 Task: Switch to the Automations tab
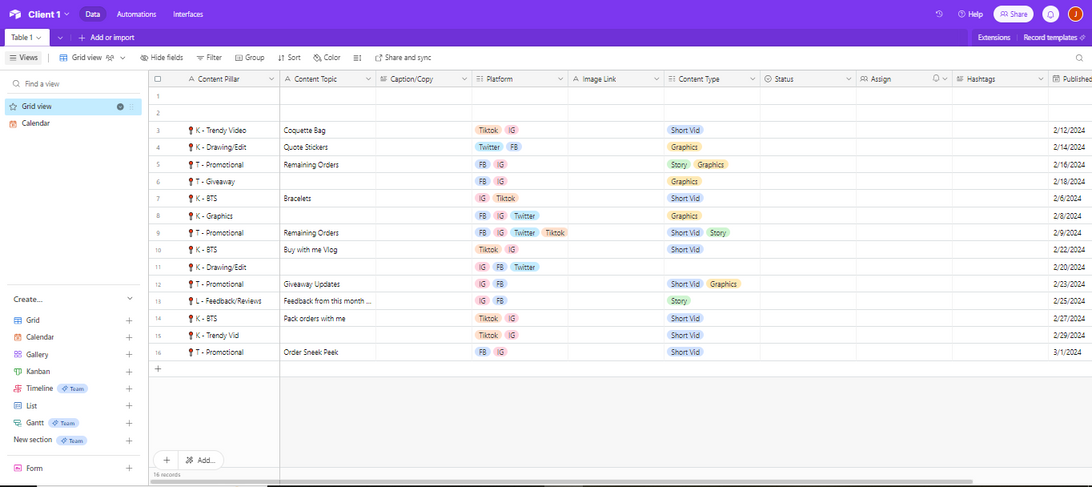click(136, 14)
